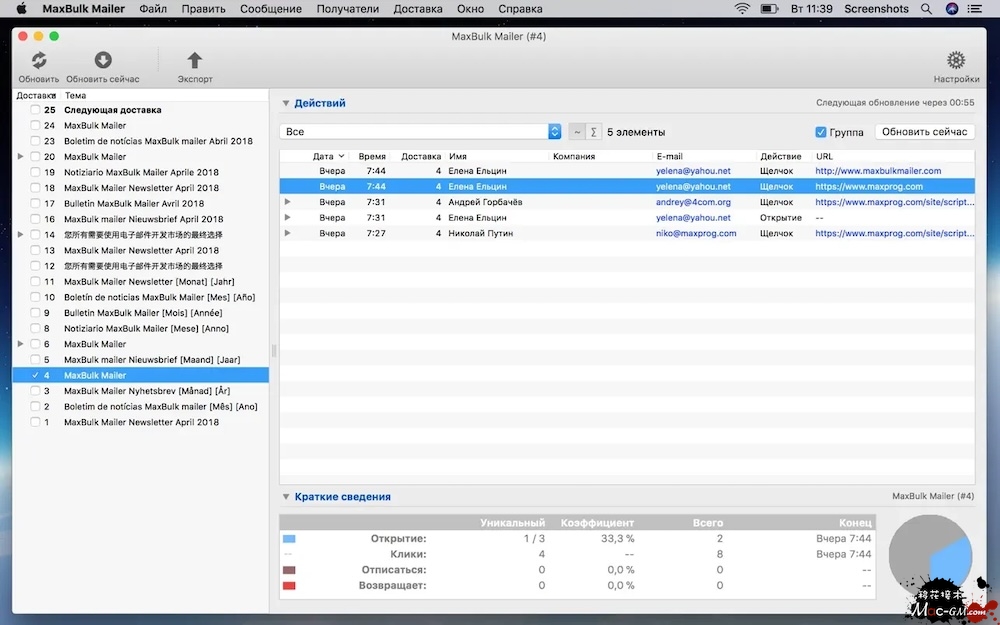Open the http://www.maxbulkmailer.com URL link
This screenshot has height=625, width=1000.
pos(878,171)
